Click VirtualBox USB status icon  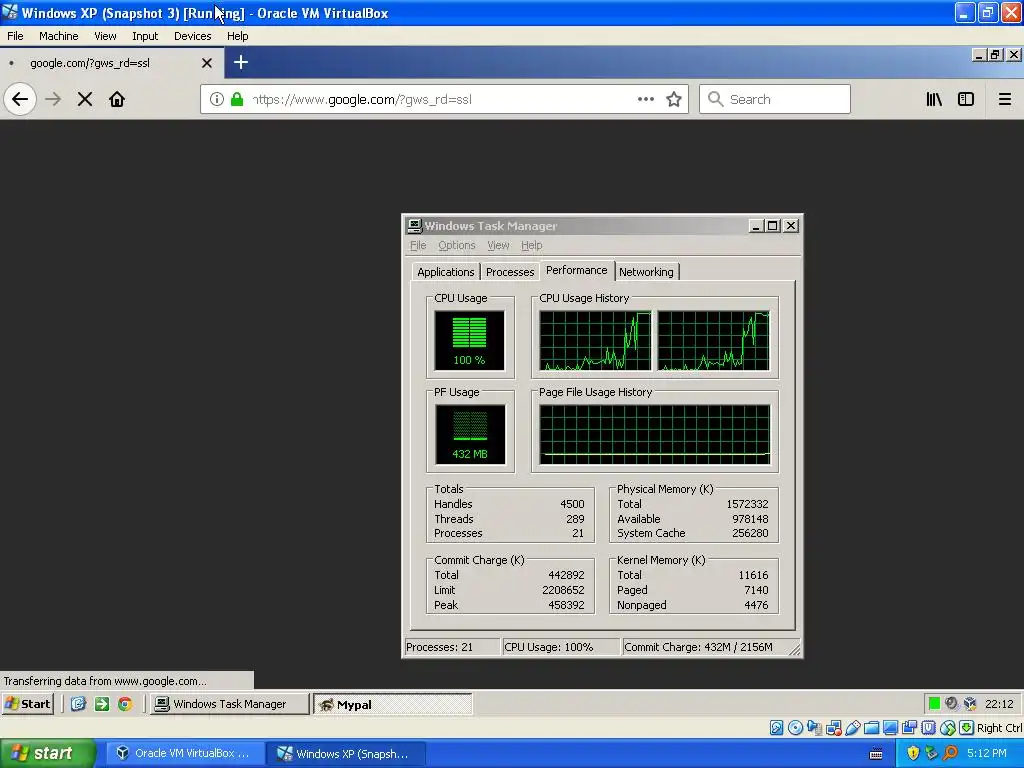pos(852,728)
